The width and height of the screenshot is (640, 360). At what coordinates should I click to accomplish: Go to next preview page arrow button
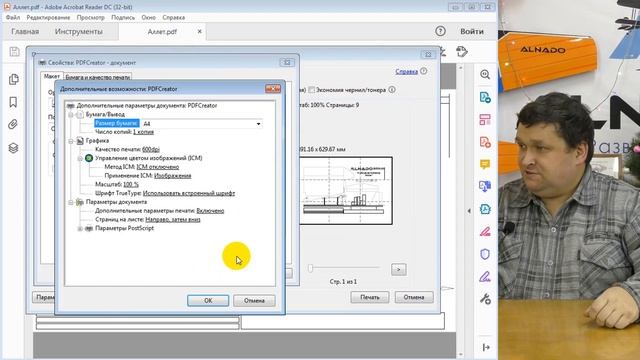click(x=399, y=269)
